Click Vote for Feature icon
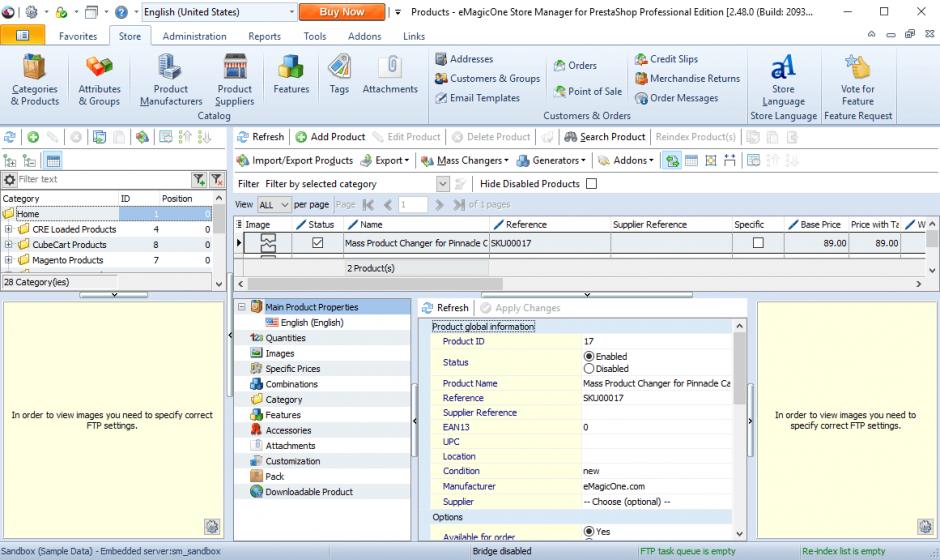The height and width of the screenshot is (560, 940). 857,80
